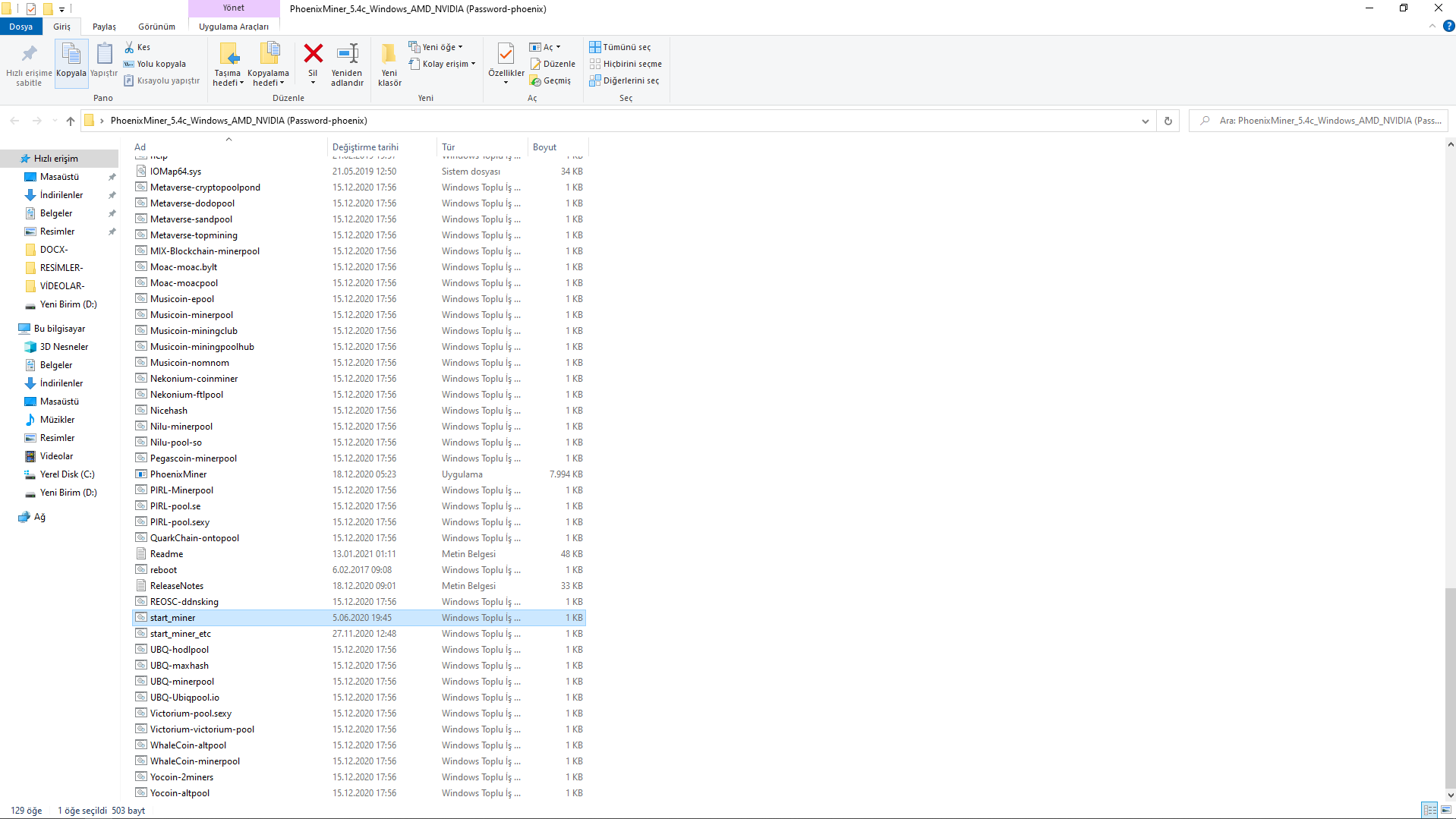Pin to Quick access (Hızlı erişime sabitle)
1456x819 pixels.
(29, 65)
